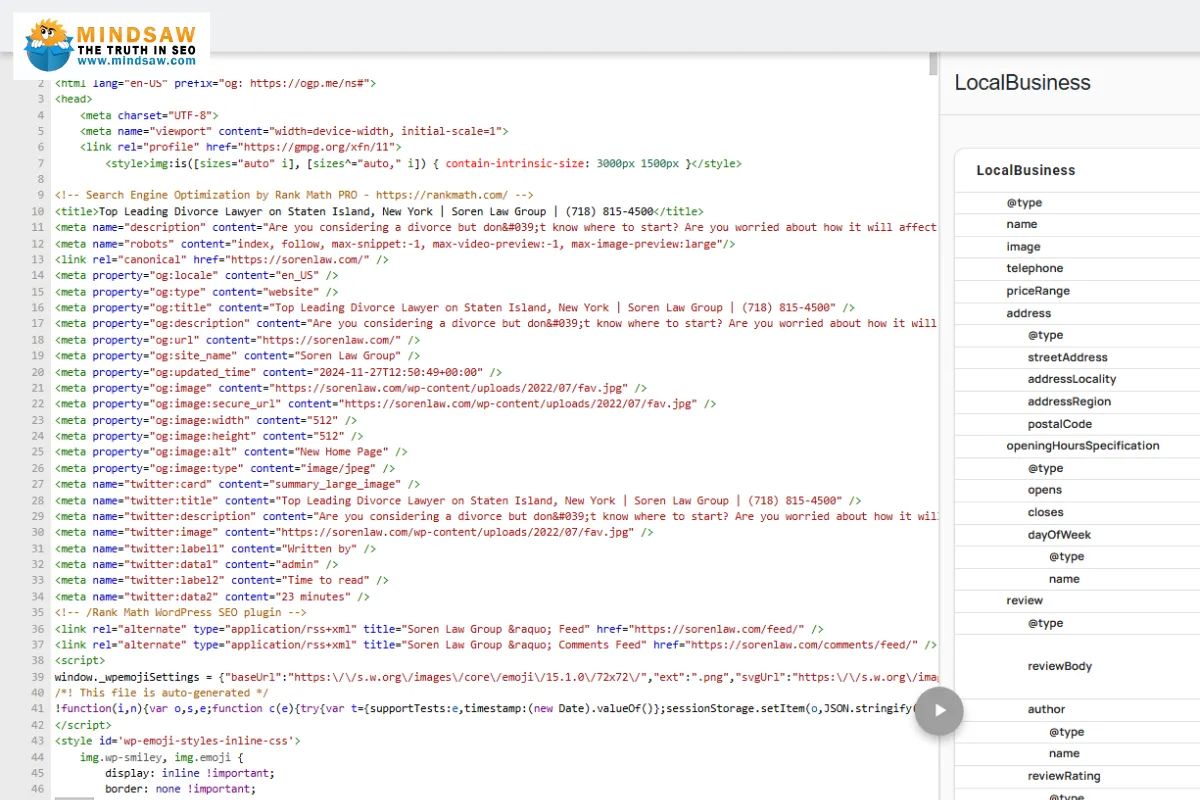
Task: Click the reviewBody row
Action: 1077,666
